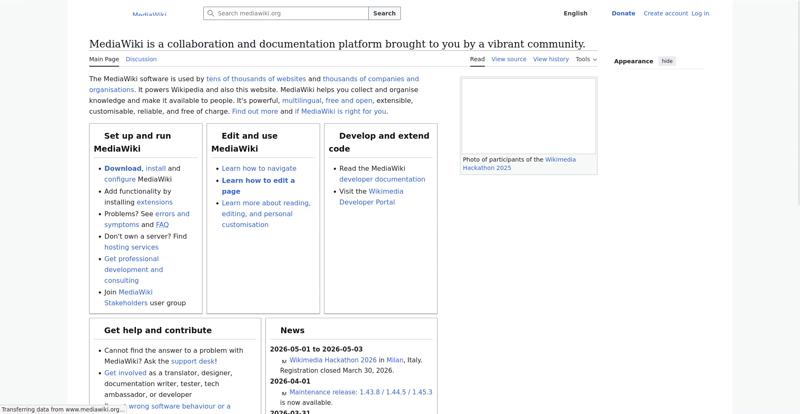
Task: Open the English language selector
Action: [x=575, y=14]
